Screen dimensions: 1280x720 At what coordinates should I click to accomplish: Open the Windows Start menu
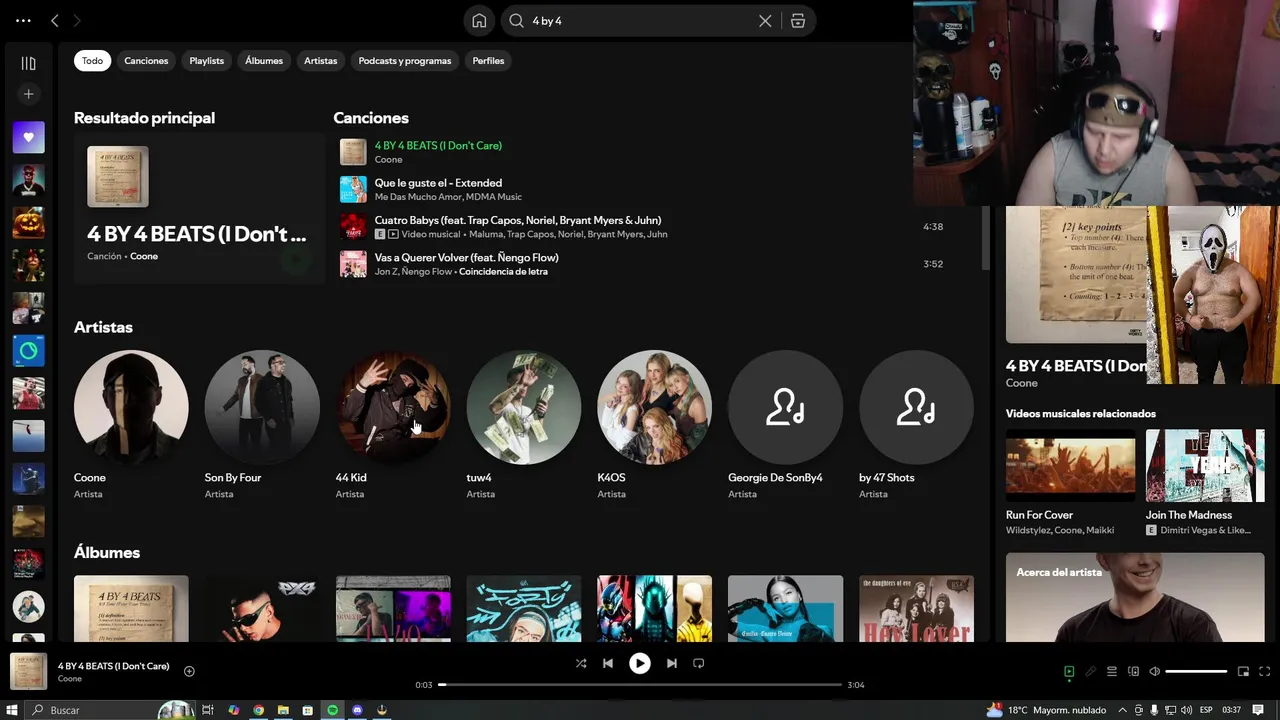12,710
